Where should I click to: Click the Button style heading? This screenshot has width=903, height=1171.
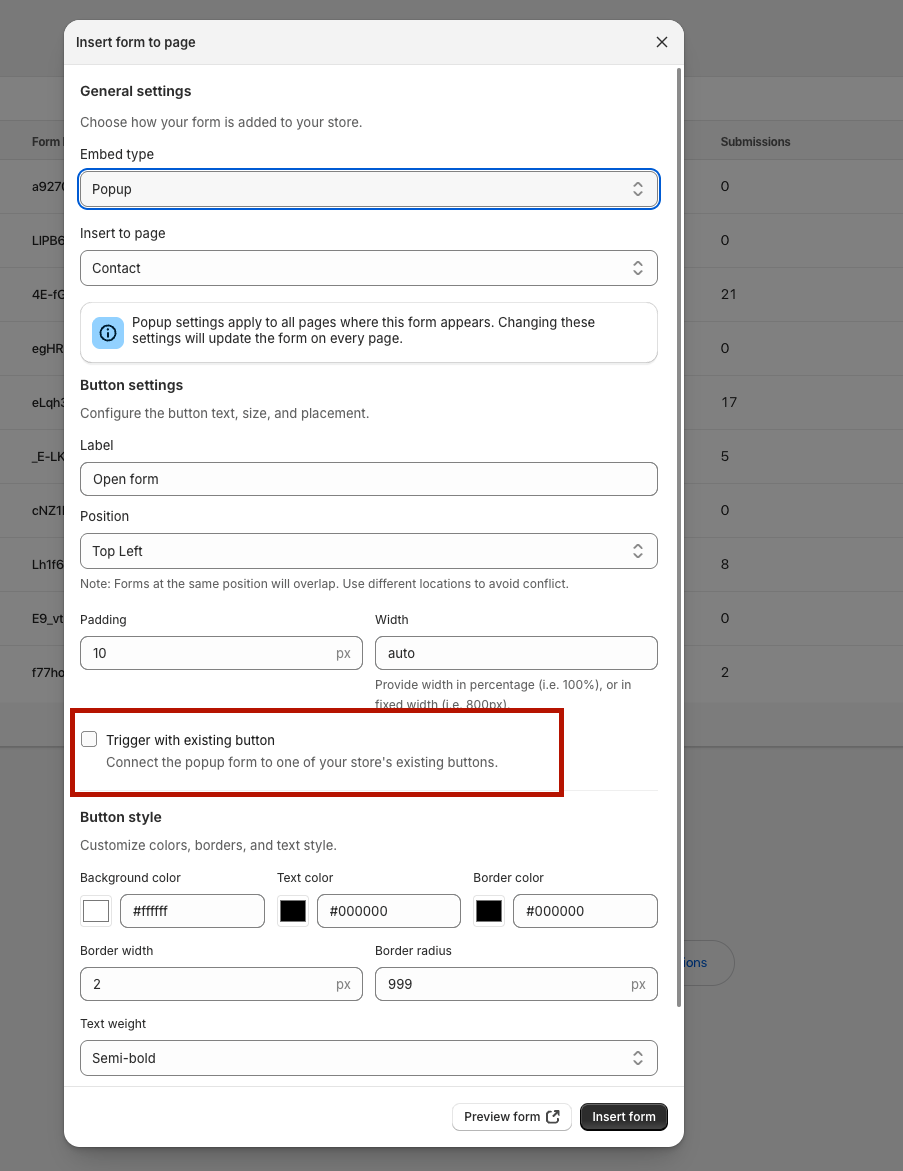coord(121,817)
